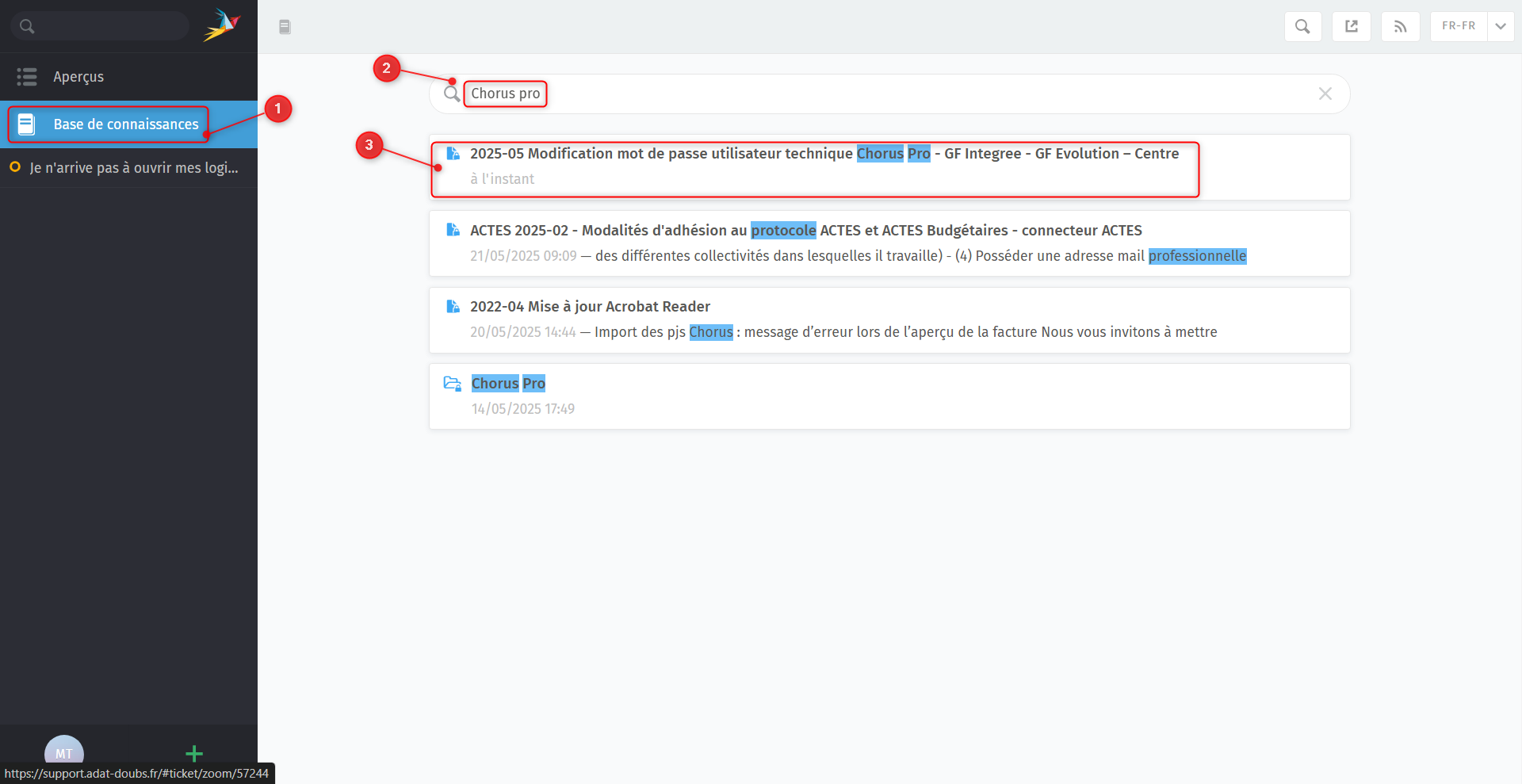Expand the language dropdown arrow
The width and height of the screenshot is (1522, 784).
coord(1501,26)
